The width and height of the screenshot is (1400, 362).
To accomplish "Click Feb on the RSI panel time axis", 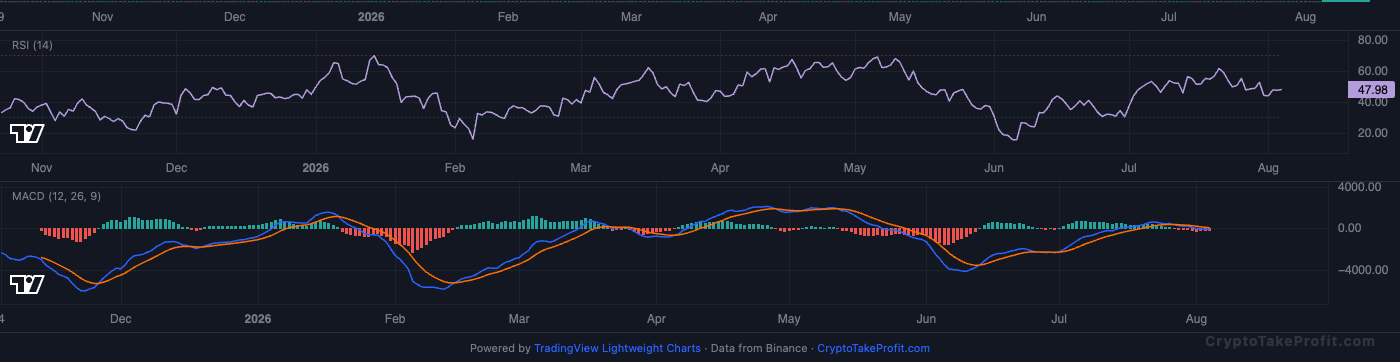I will [455, 168].
